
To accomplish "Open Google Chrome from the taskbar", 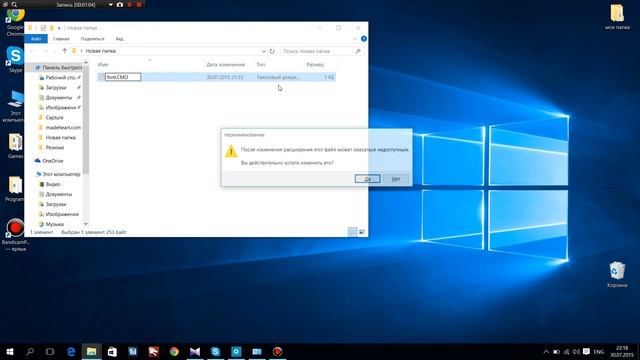I will point(174,351).
